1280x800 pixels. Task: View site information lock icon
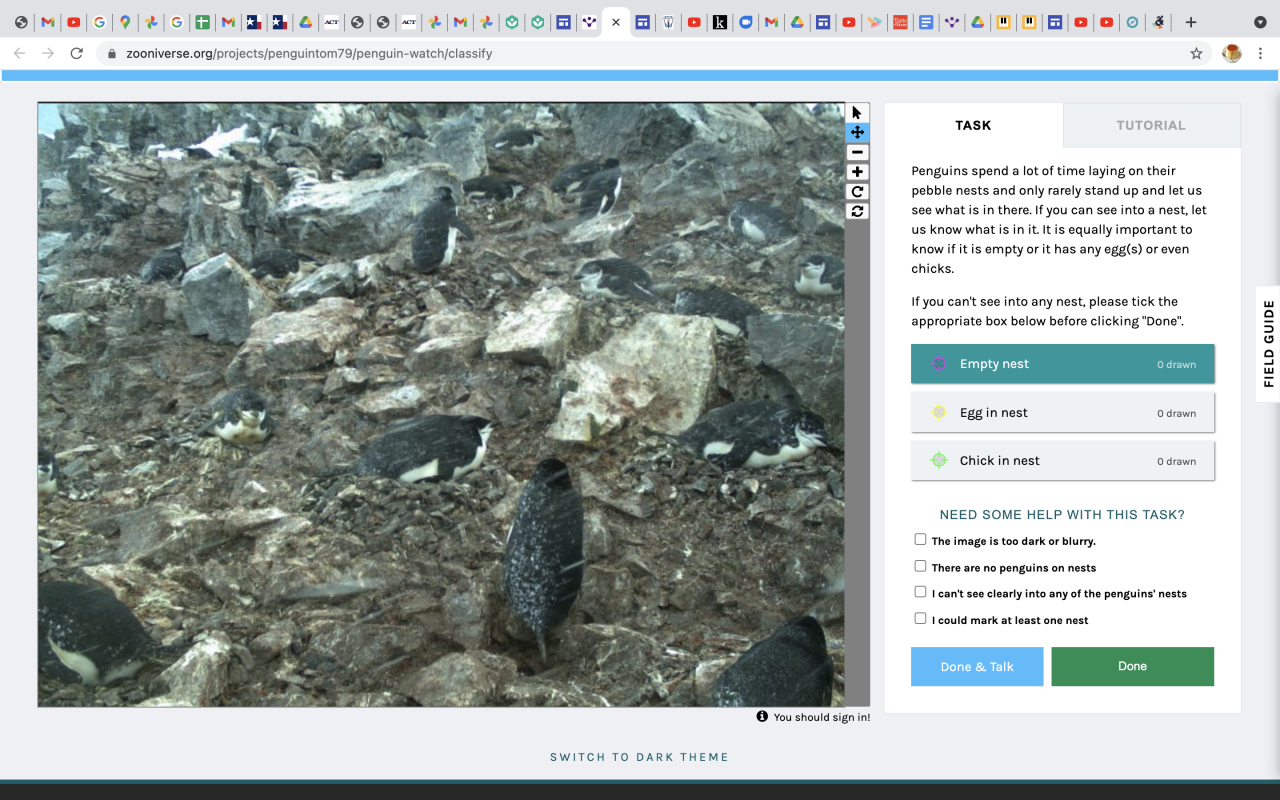[111, 54]
